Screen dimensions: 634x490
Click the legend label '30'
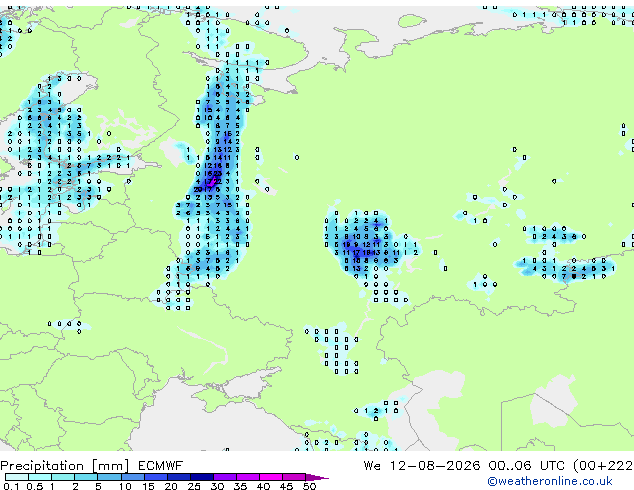(217, 486)
